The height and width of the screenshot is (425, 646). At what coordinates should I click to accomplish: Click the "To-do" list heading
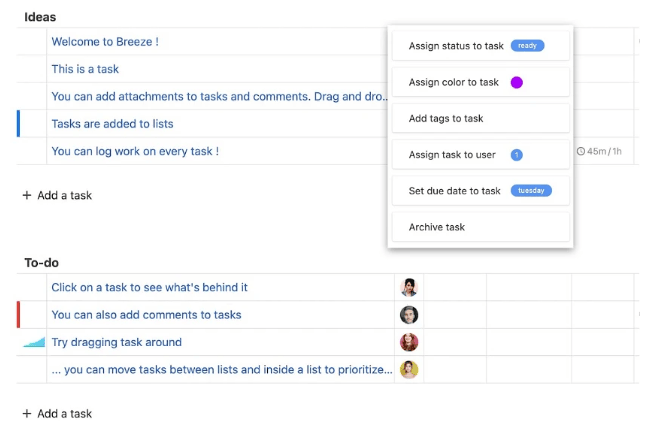tap(41, 263)
